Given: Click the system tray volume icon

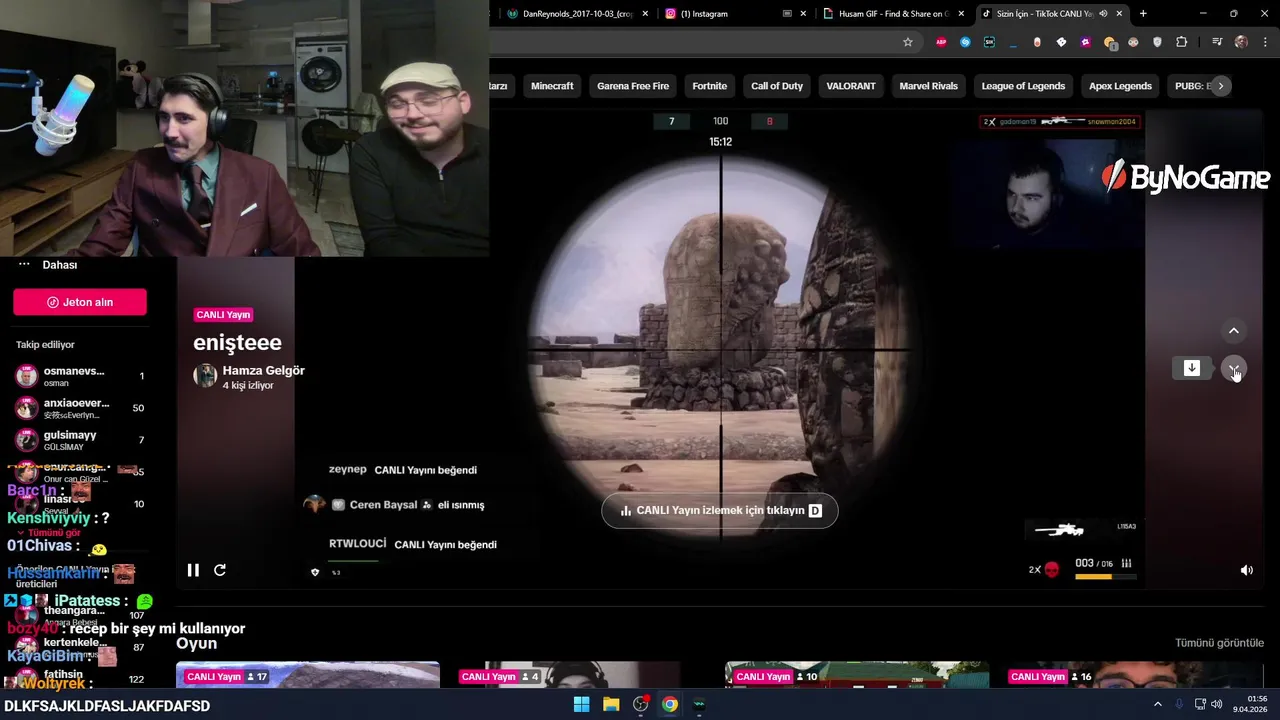Looking at the screenshot, I should 1216,705.
